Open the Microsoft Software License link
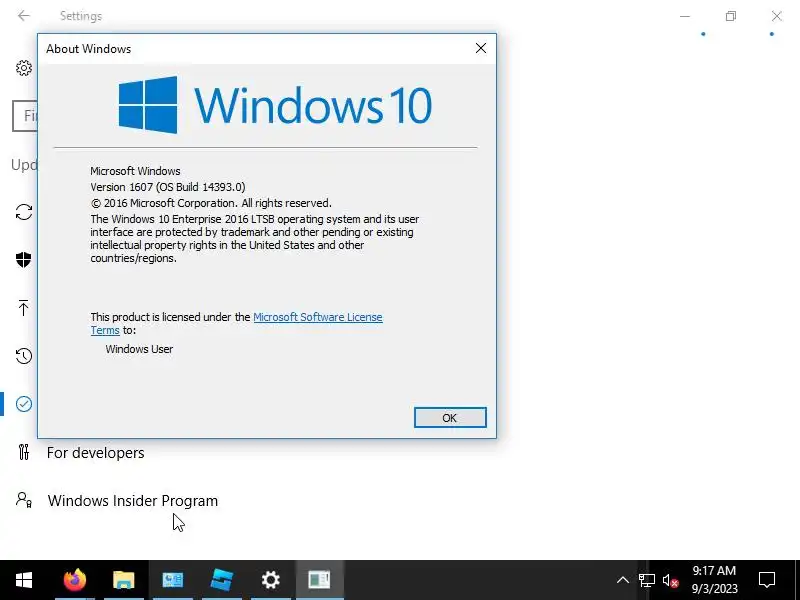This screenshot has width=800, height=600. pos(318,317)
